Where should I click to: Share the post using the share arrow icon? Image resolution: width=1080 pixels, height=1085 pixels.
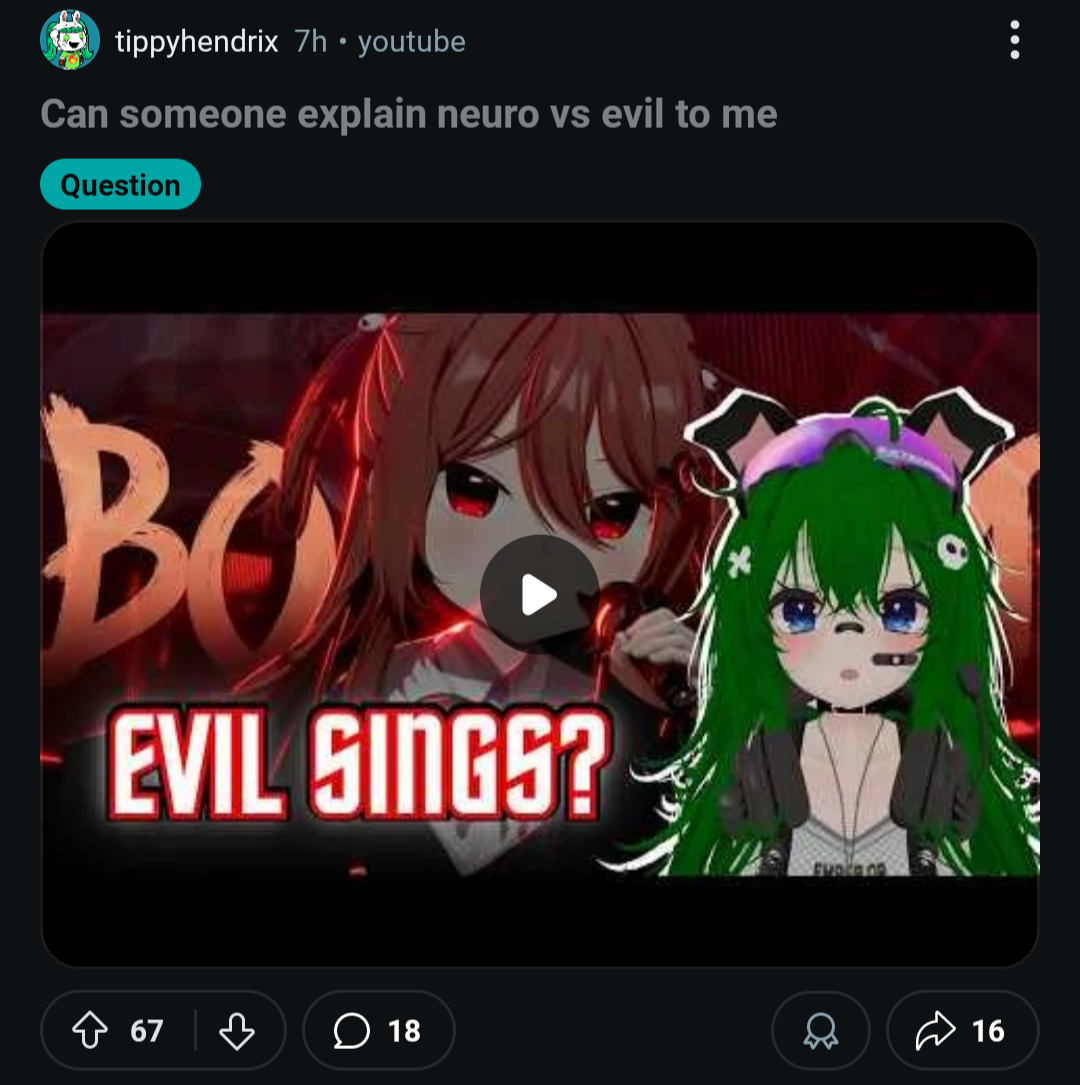[x=935, y=1031]
